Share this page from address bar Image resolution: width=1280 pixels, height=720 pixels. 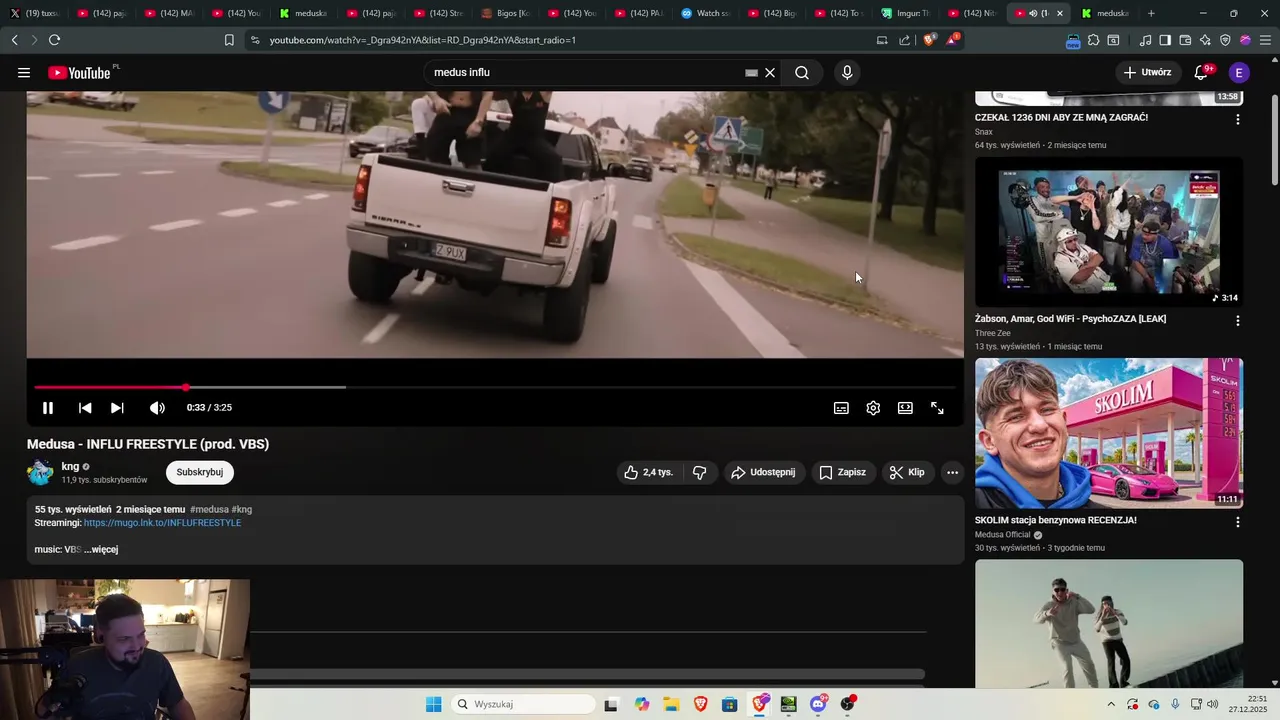905,40
